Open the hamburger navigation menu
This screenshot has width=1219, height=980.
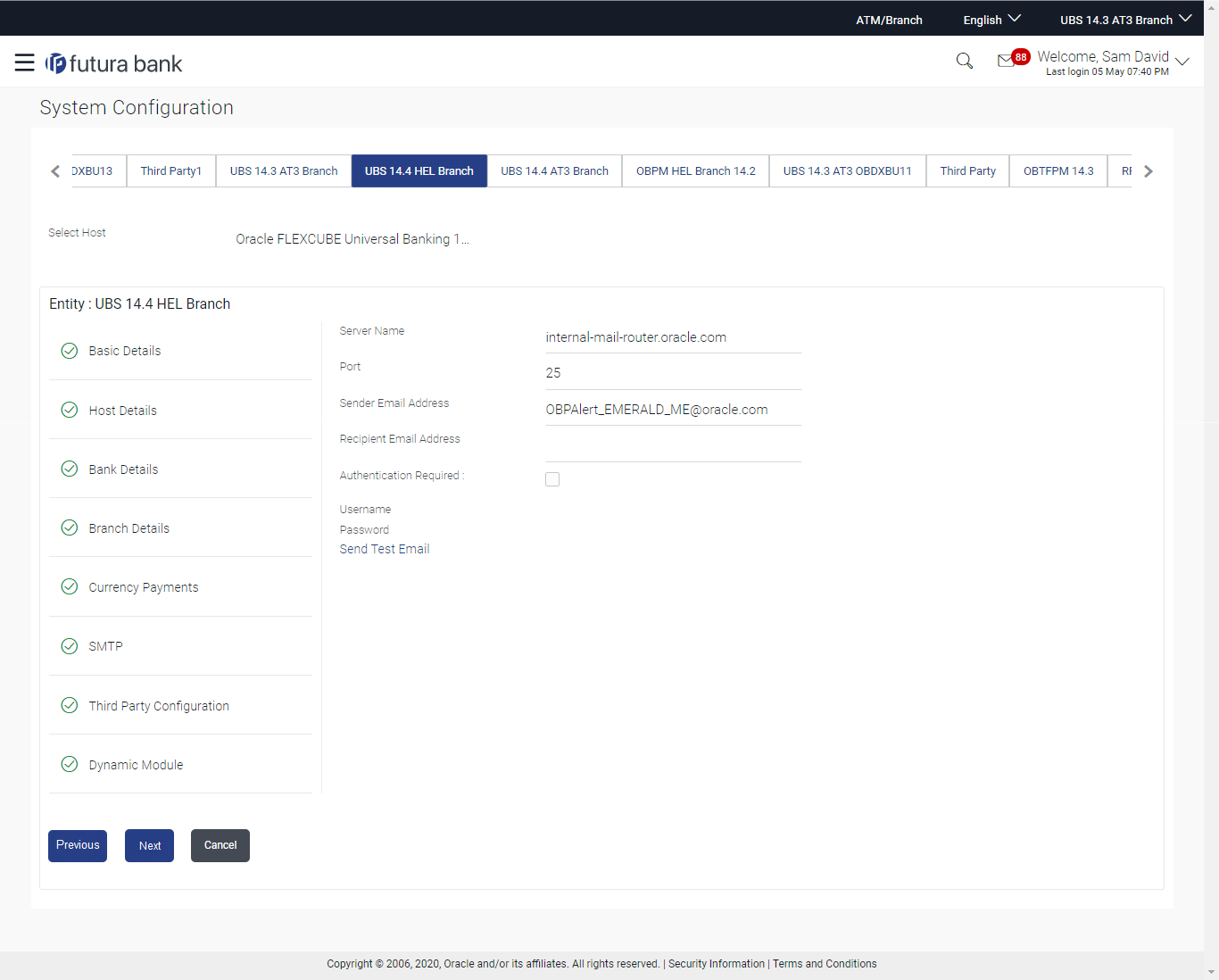click(25, 62)
